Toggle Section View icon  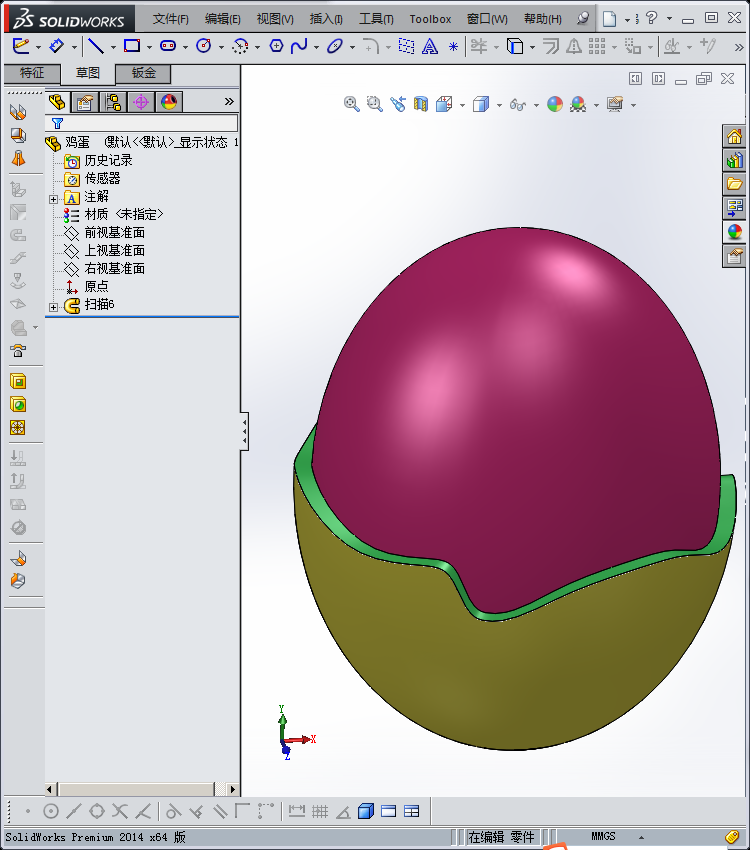point(421,104)
